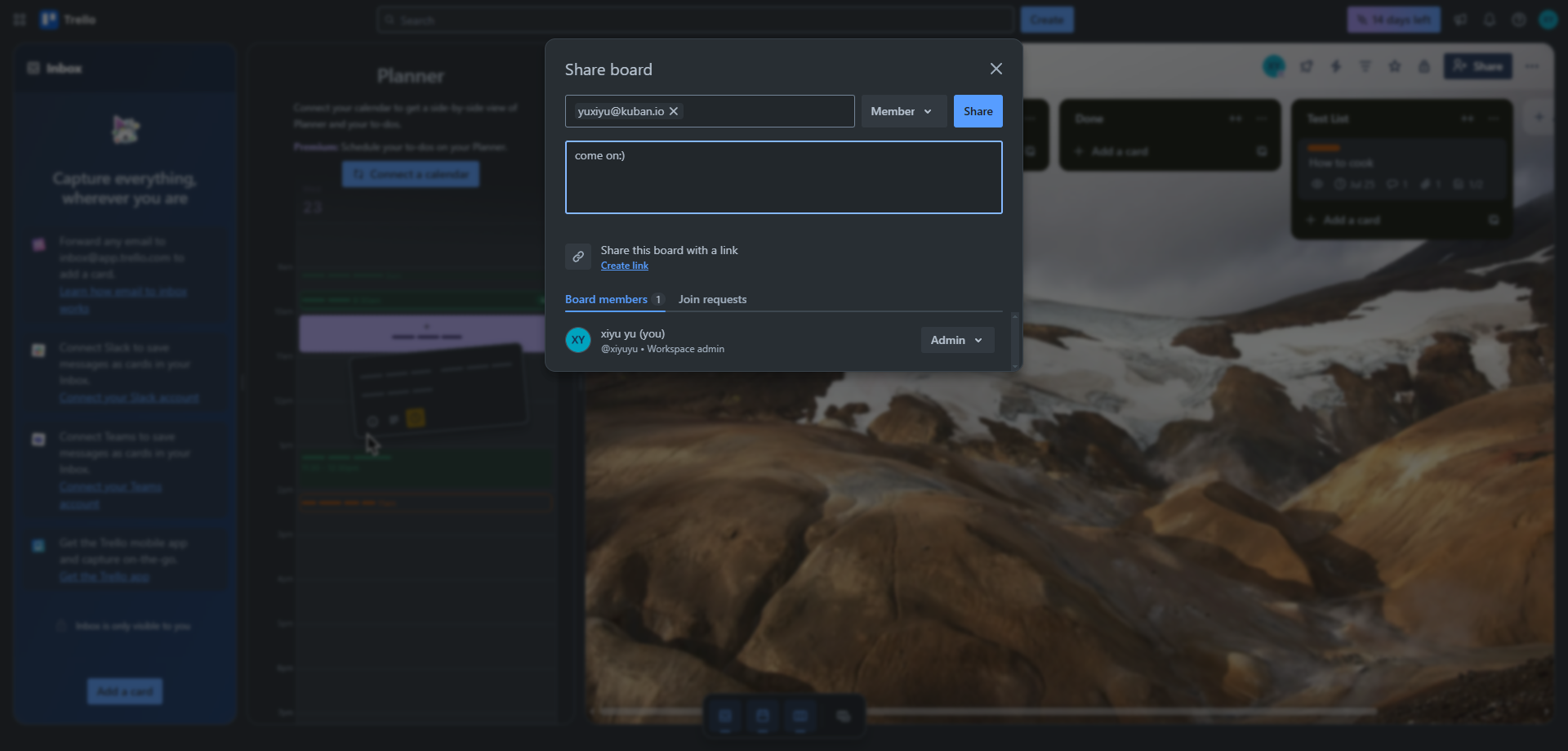This screenshot has height=751, width=1568.
Task: Click the Inbox panel header
Action: 125,68
